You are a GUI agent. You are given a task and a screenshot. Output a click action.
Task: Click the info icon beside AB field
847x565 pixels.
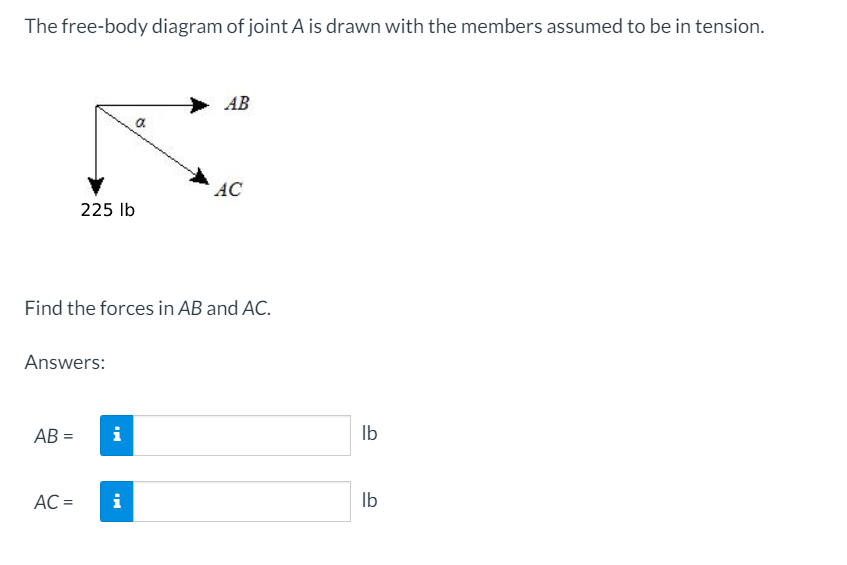(x=117, y=435)
